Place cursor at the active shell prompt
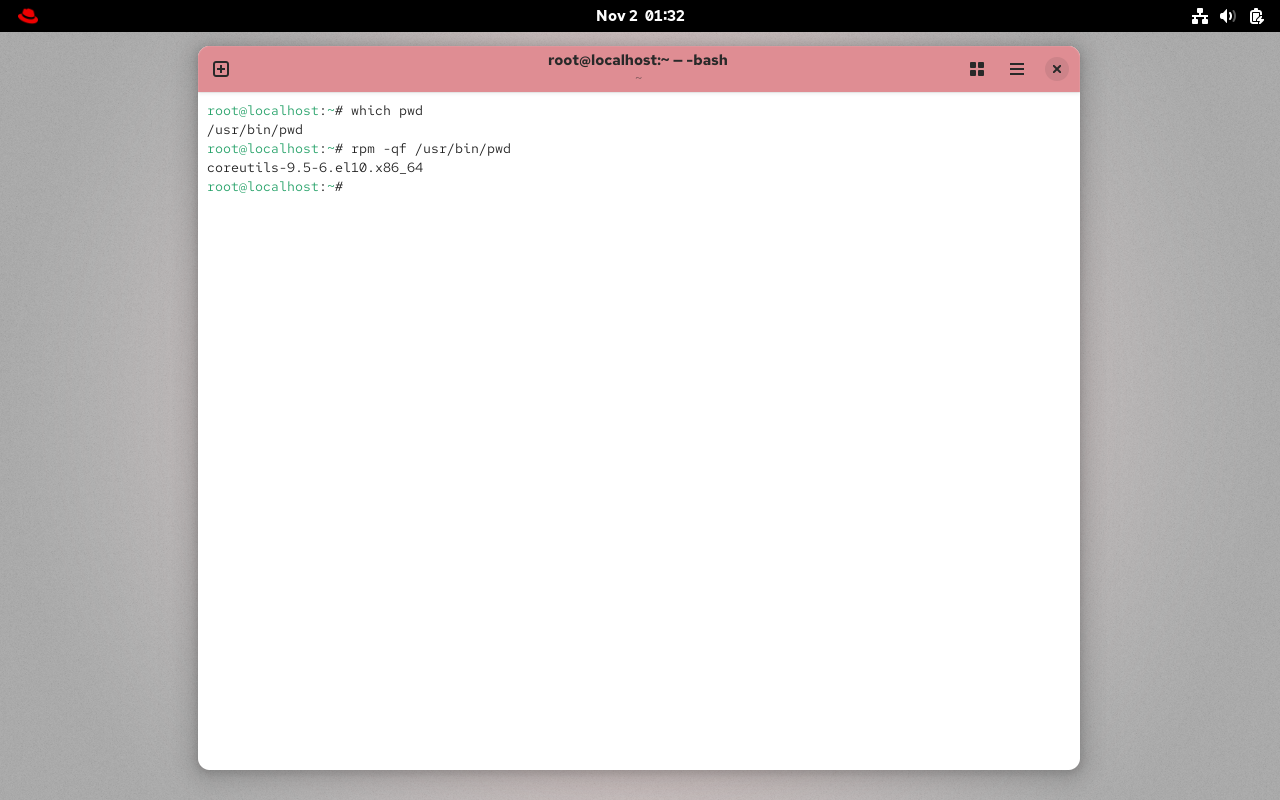 [350, 186]
